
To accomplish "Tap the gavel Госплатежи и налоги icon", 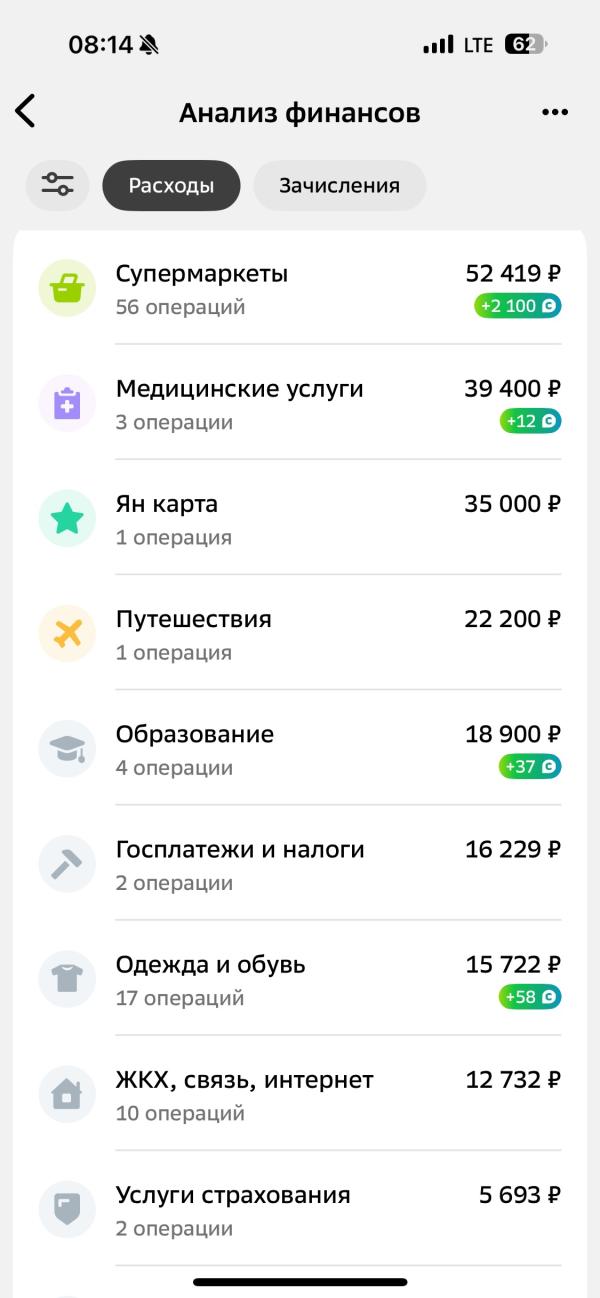I will (x=67, y=864).
